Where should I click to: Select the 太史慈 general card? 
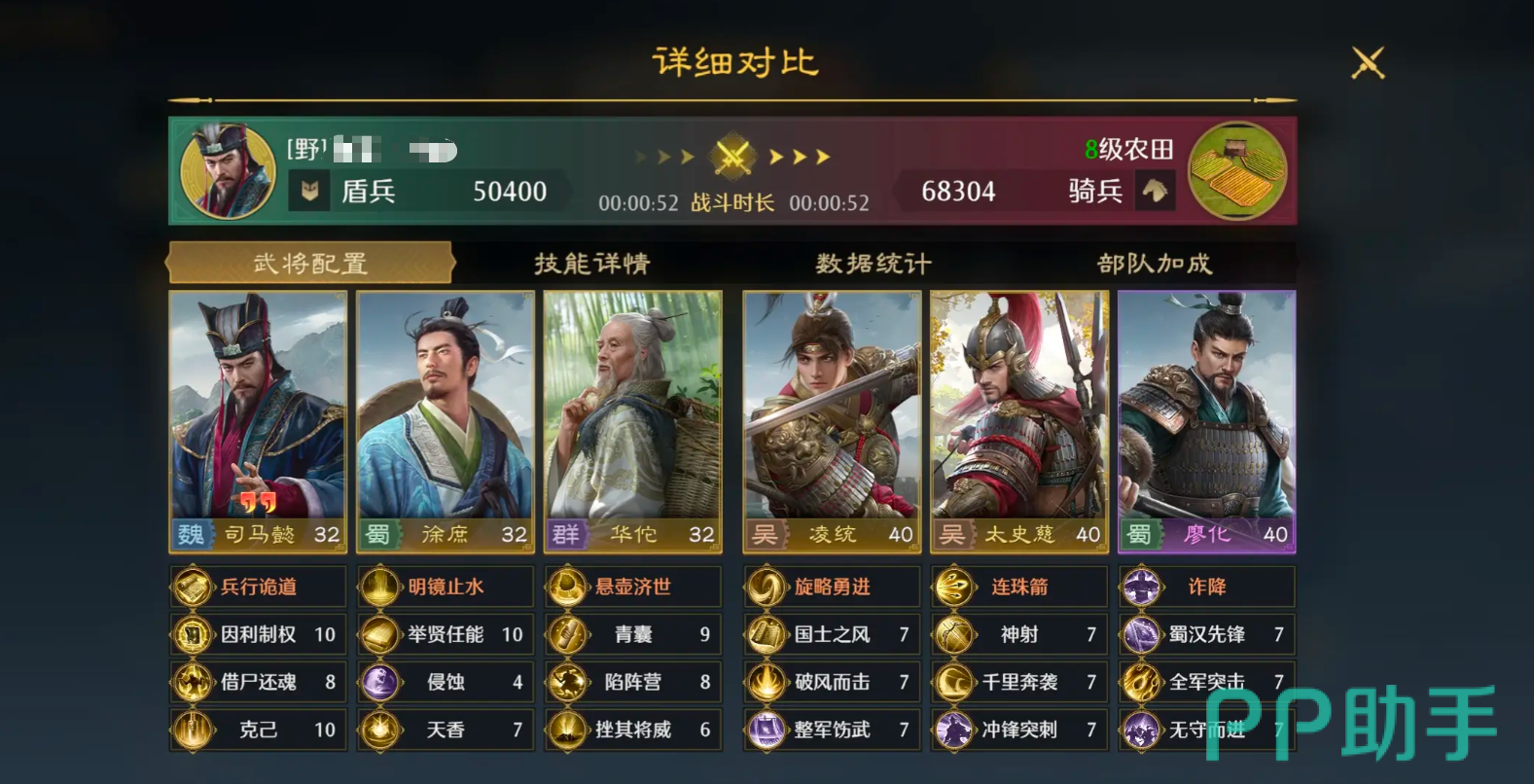point(1018,422)
